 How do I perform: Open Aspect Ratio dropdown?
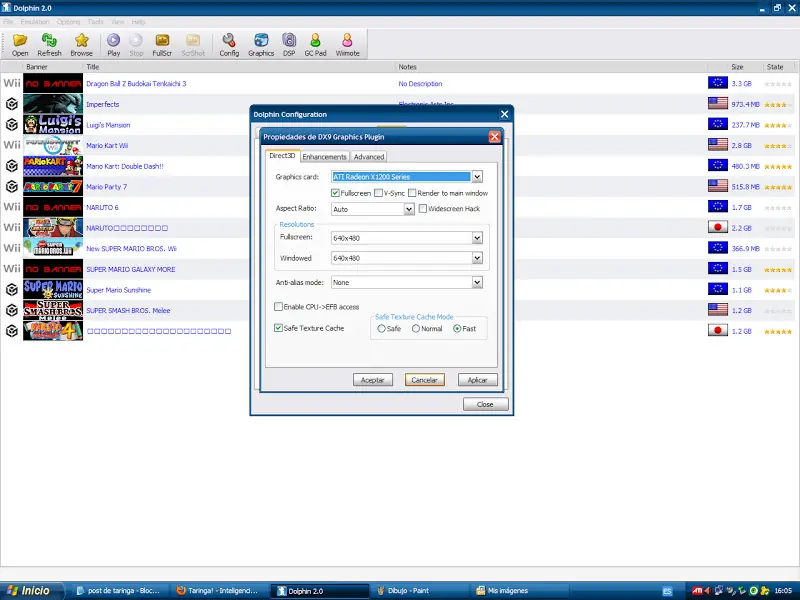click(409, 209)
